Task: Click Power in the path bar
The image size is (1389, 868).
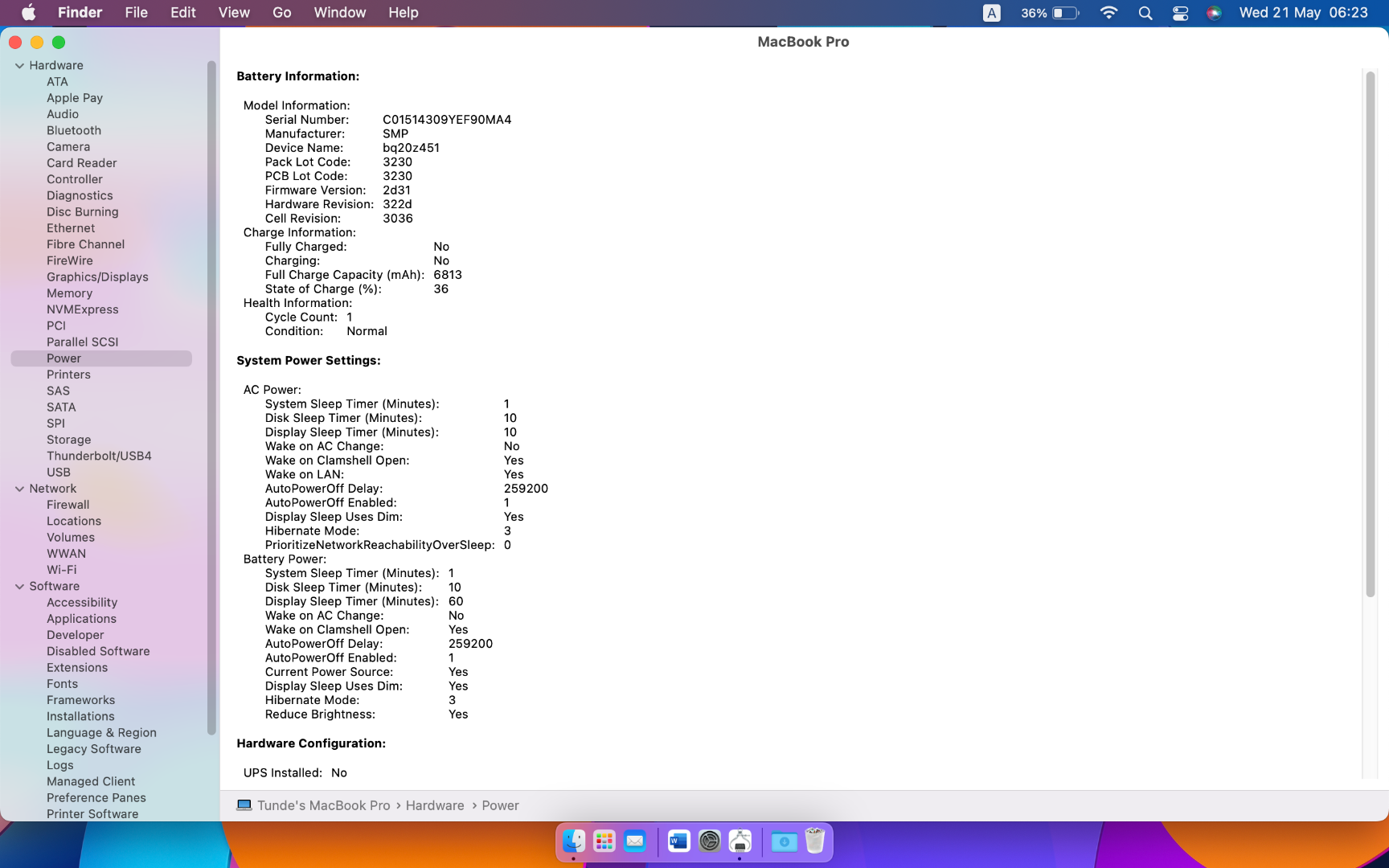Action: tap(500, 805)
